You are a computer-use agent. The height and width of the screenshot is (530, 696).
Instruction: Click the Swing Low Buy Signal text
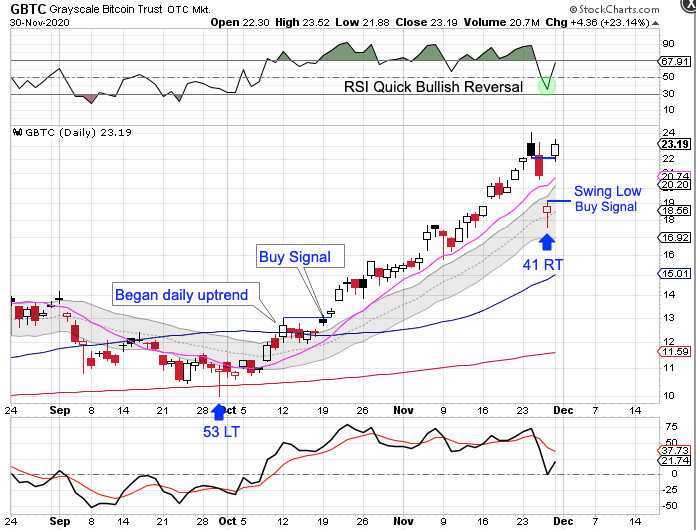click(605, 198)
